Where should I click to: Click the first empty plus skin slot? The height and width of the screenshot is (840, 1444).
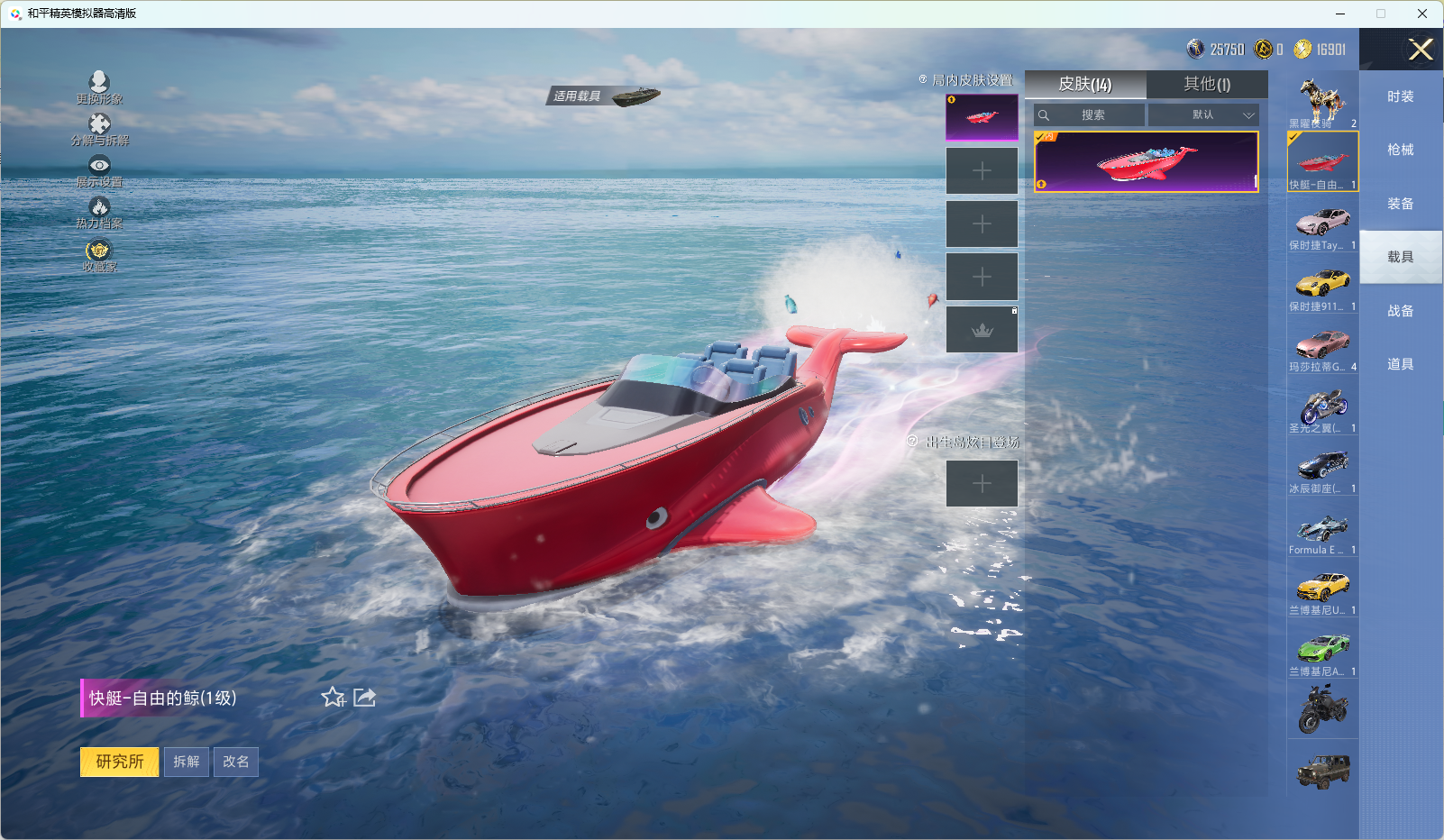982,170
